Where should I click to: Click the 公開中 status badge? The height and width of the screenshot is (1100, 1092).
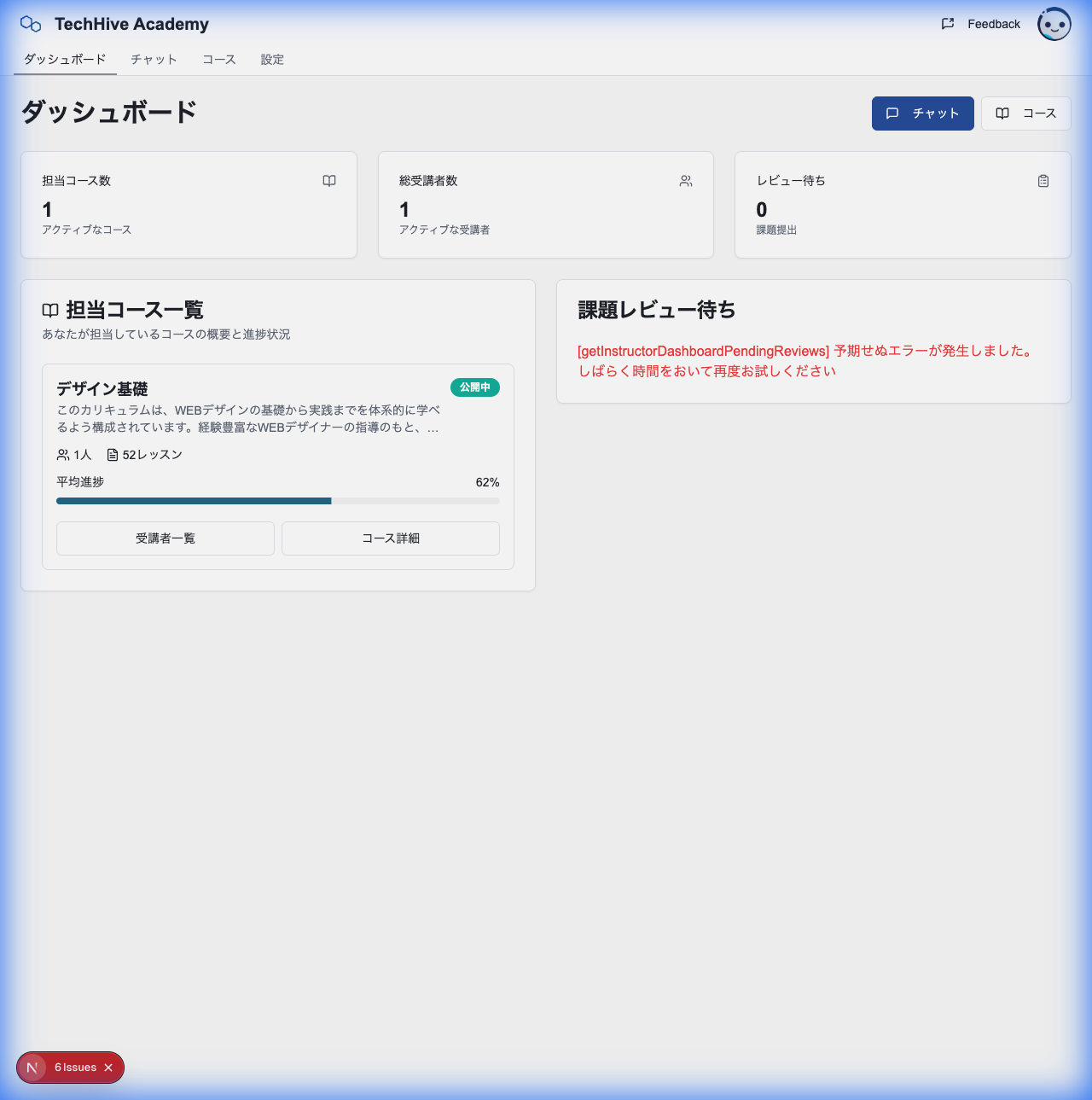475,387
